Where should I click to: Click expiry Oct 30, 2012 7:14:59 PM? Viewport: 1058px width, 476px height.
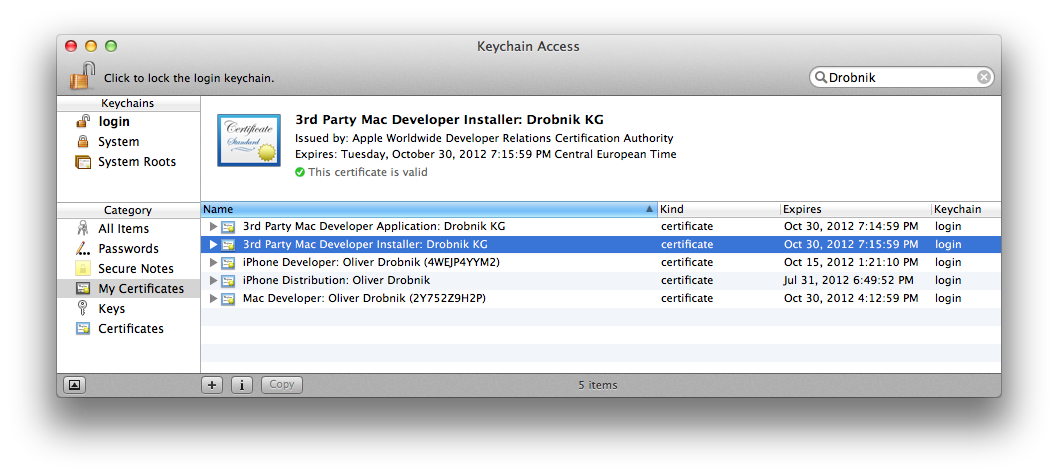coord(851,226)
